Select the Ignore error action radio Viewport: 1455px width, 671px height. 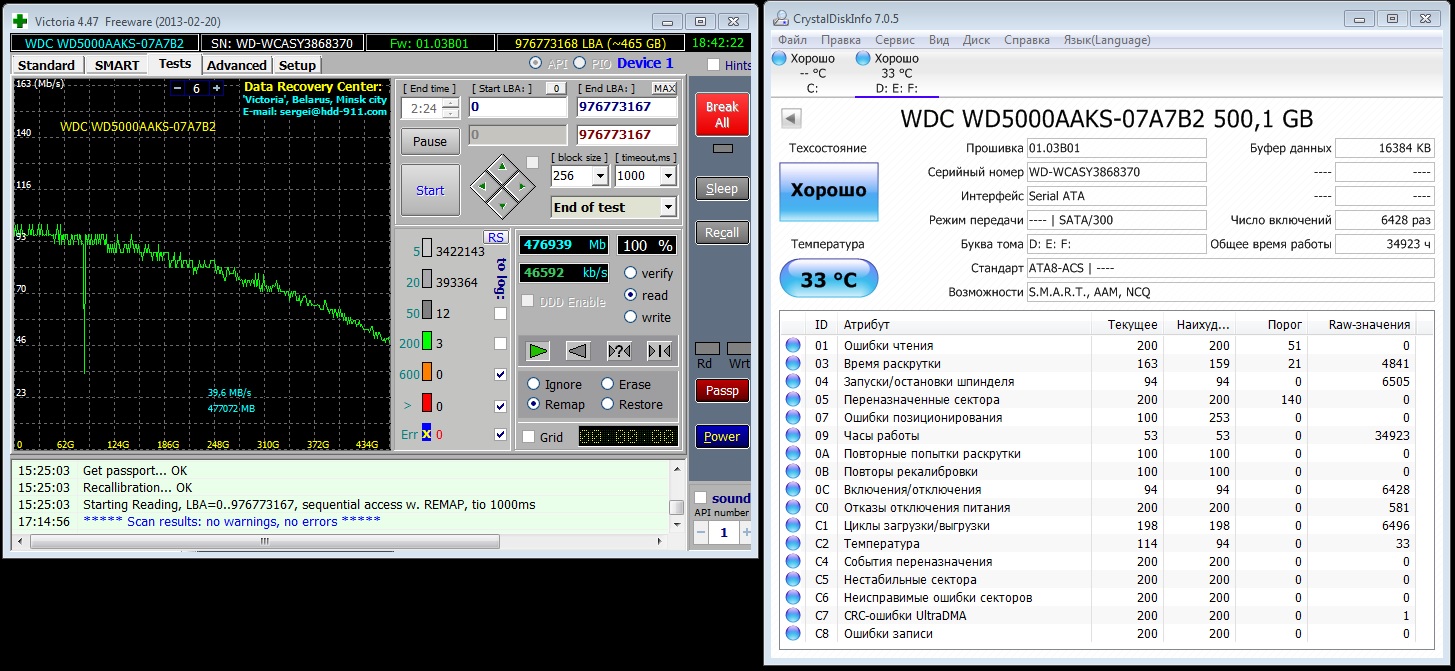pos(533,384)
